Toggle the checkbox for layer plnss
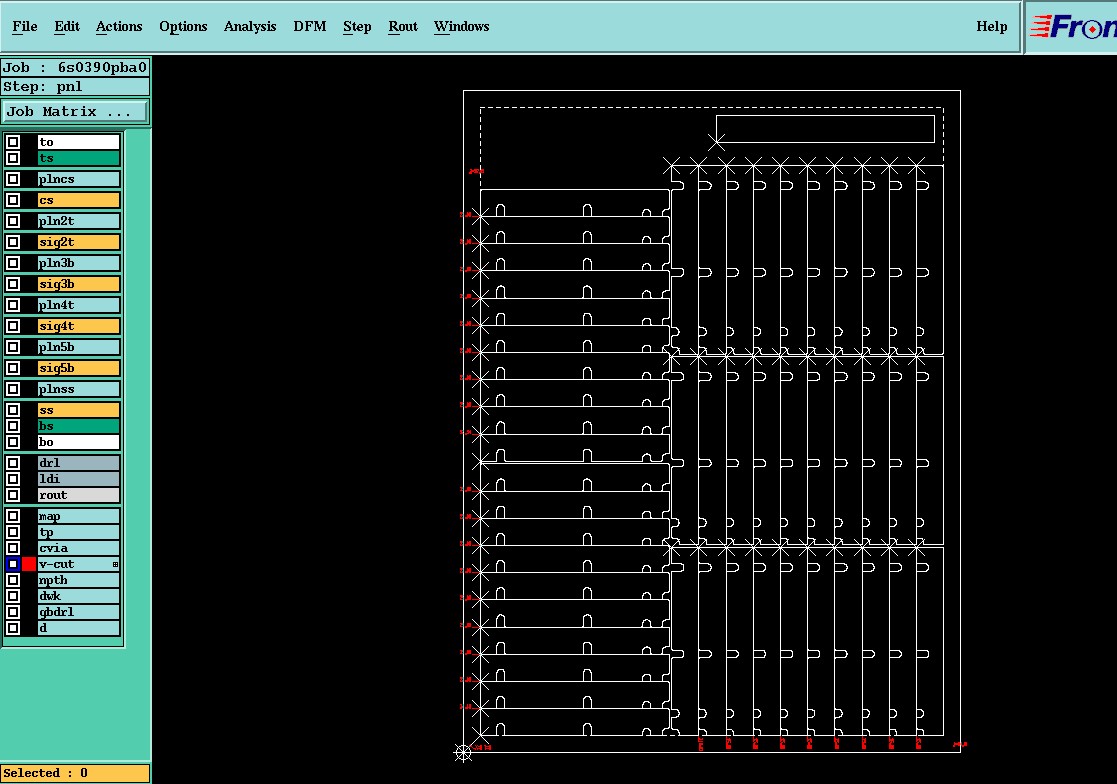1117x784 pixels. click(13, 389)
